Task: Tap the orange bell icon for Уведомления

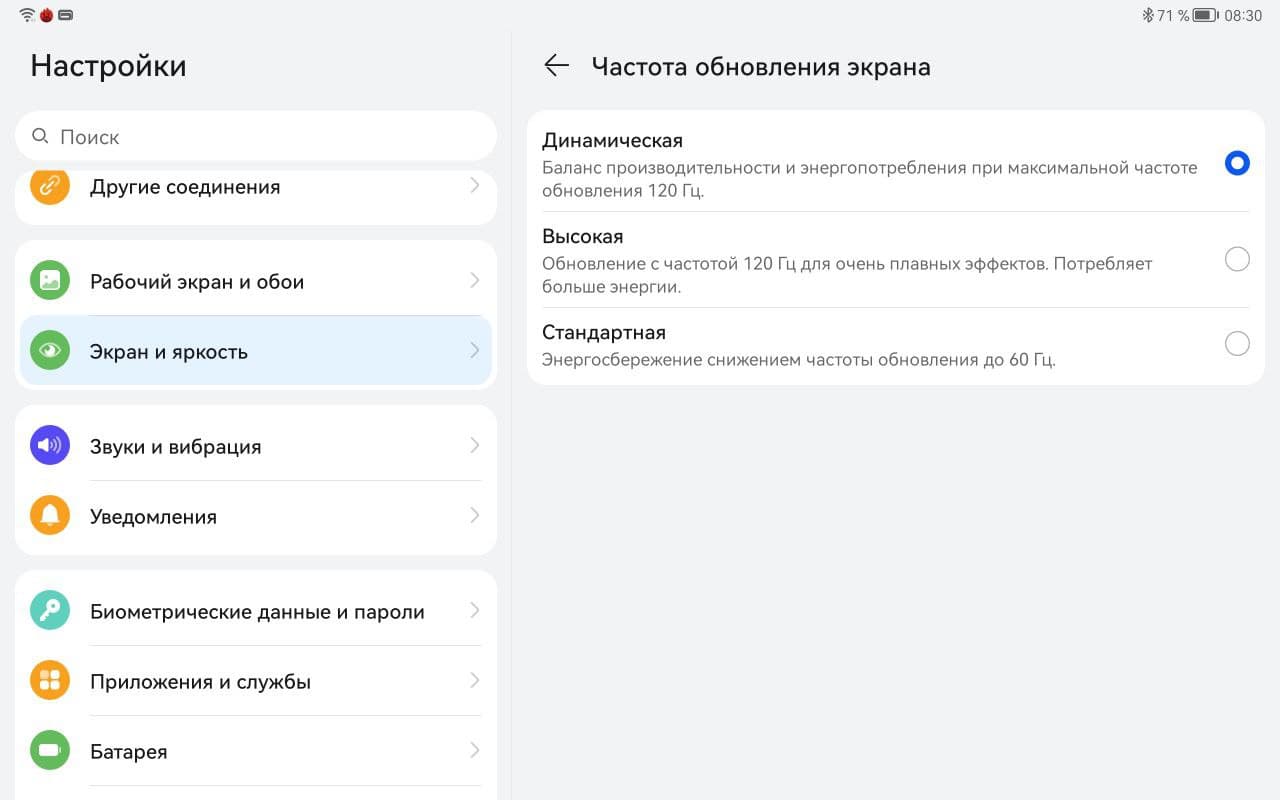Action: pyautogui.click(x=50, y=516)
